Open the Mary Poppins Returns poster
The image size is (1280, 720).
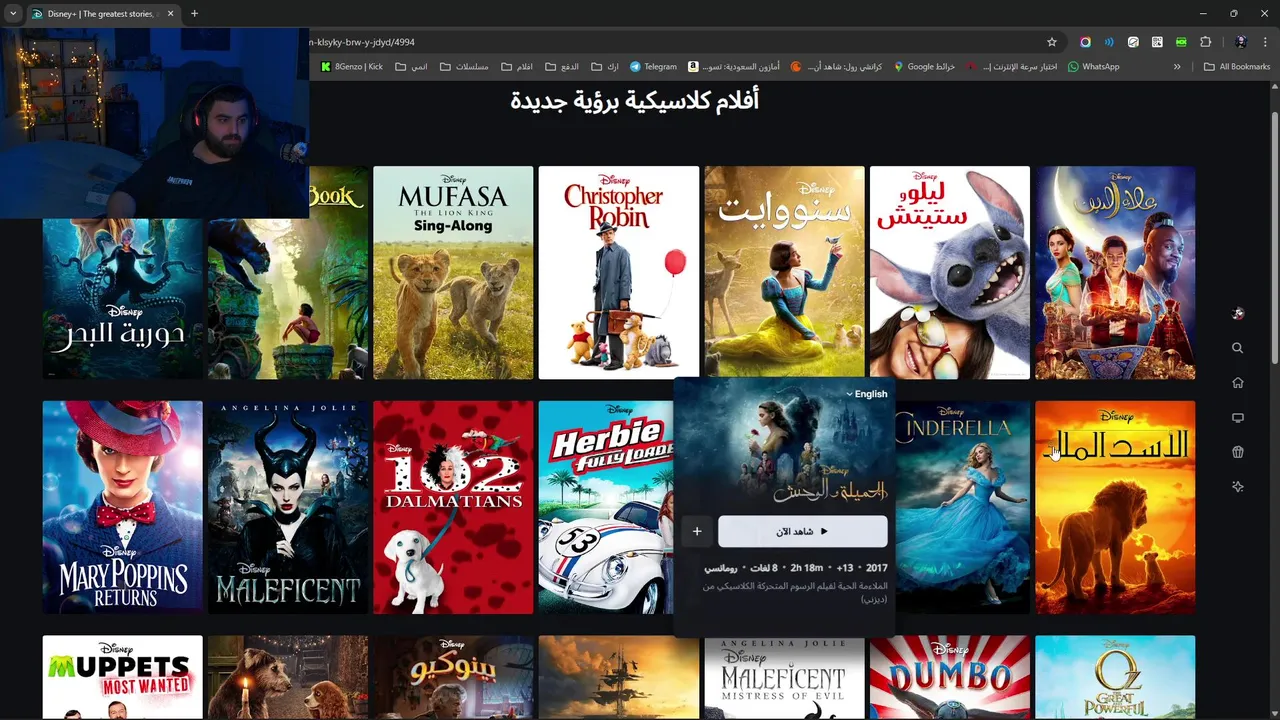click(x=122, y=507)
